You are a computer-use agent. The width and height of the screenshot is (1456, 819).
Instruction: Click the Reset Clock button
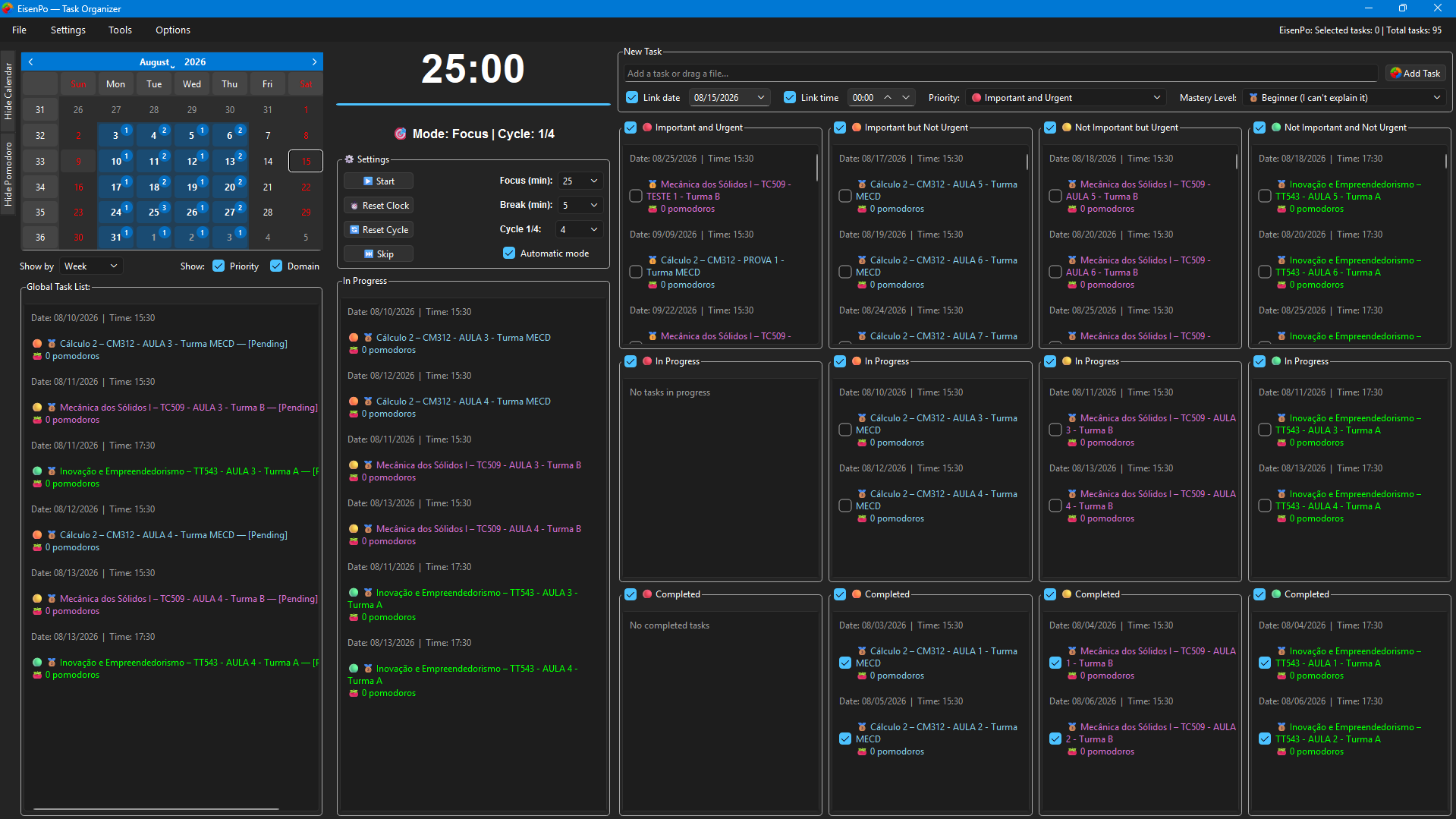379,206
